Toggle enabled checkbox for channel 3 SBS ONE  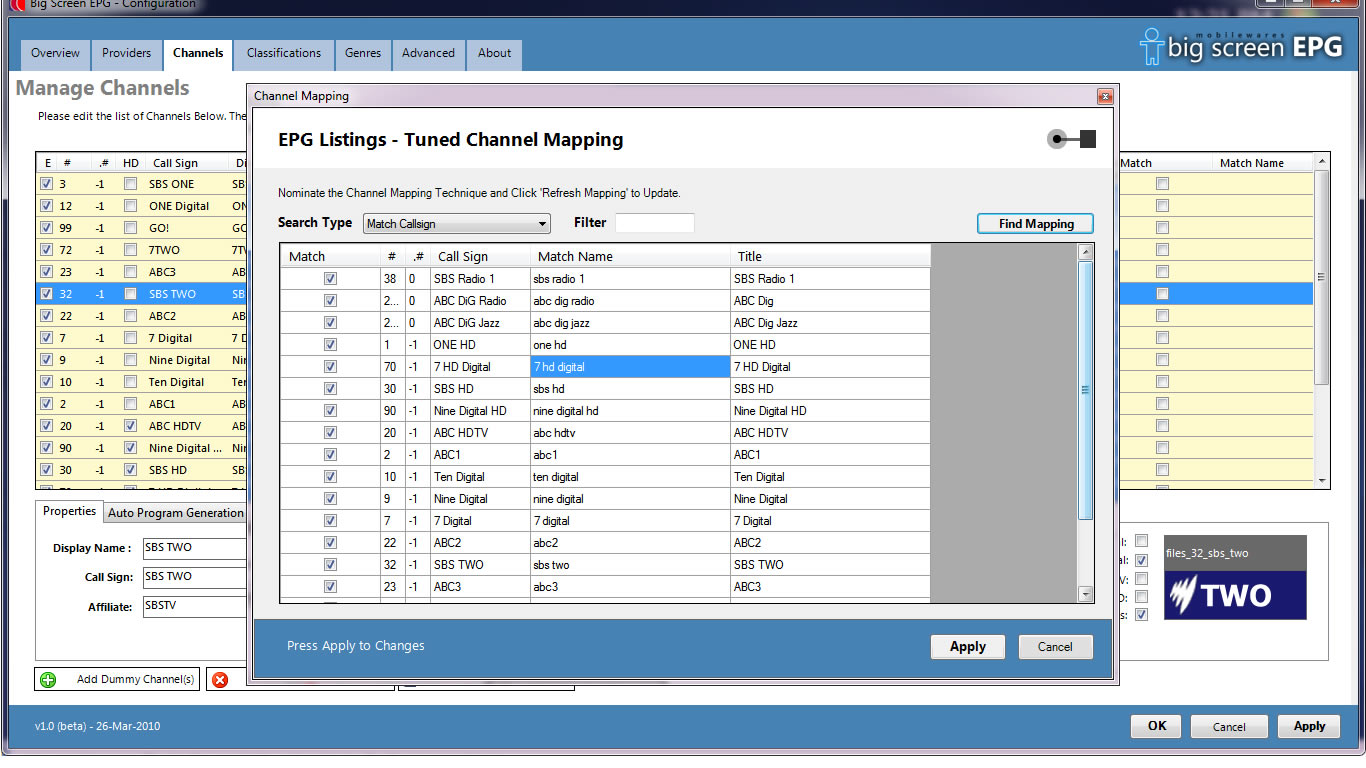click(x=46, y=184)
